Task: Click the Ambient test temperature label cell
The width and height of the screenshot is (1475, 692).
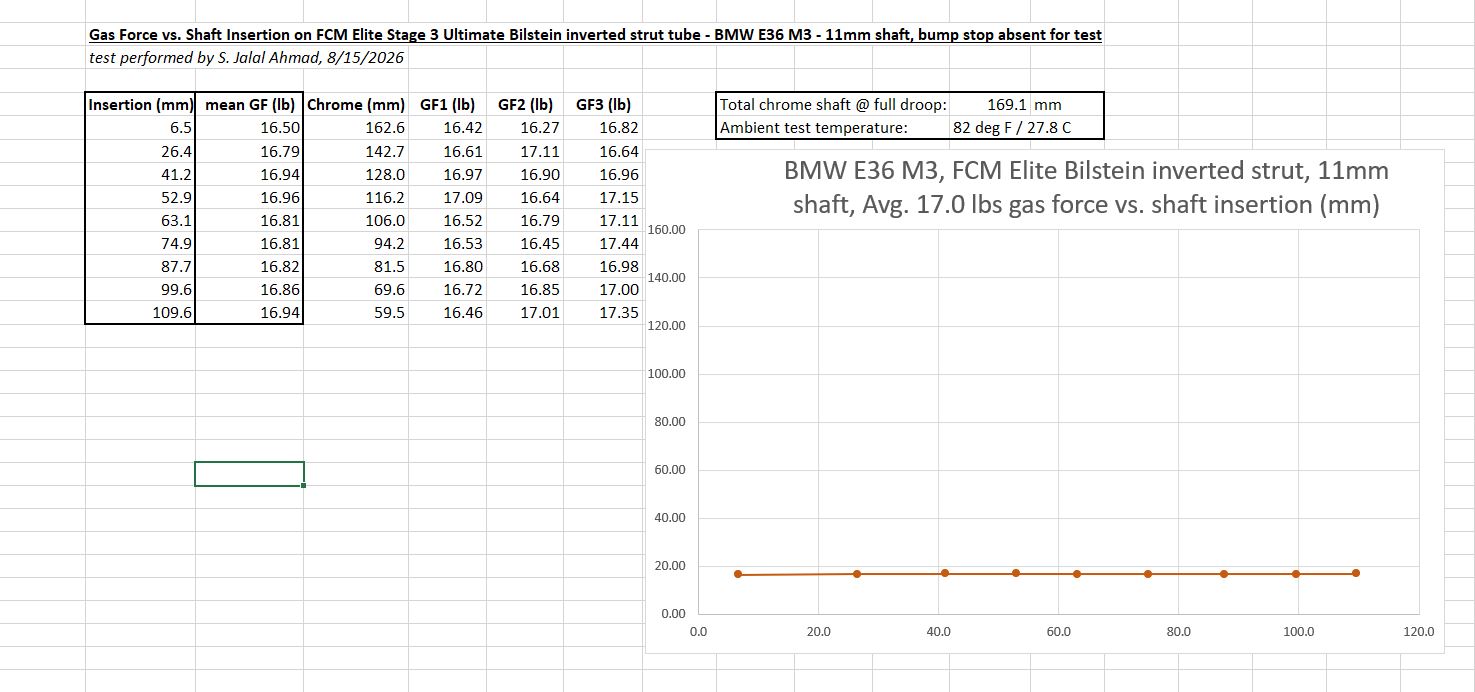Action: pos(834,127)
